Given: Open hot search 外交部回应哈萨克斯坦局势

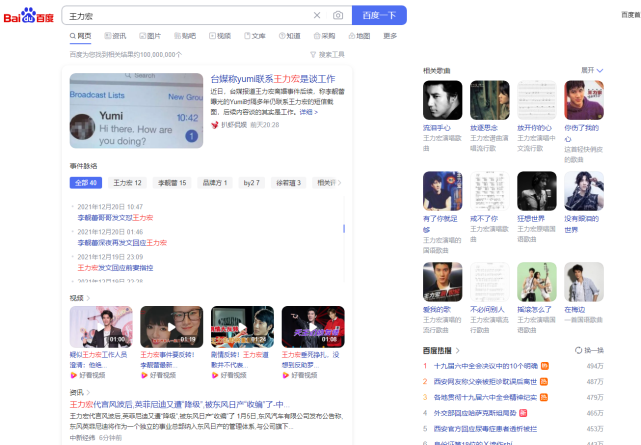Looking at the screenshot, I should pyautogui.click(x=475, y=413).
